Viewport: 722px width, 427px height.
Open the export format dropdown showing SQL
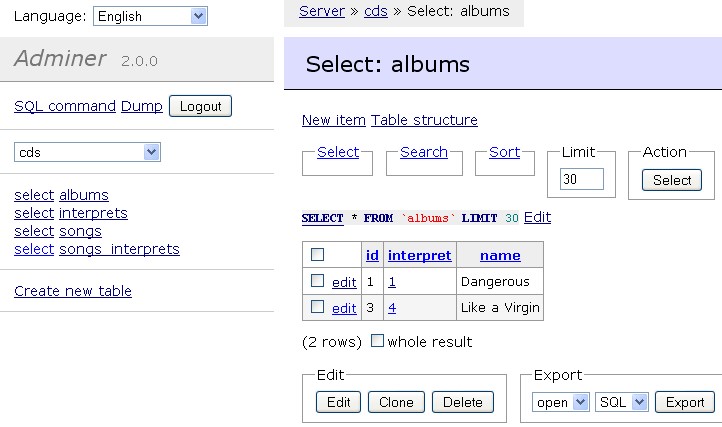(x=622, y=402)
